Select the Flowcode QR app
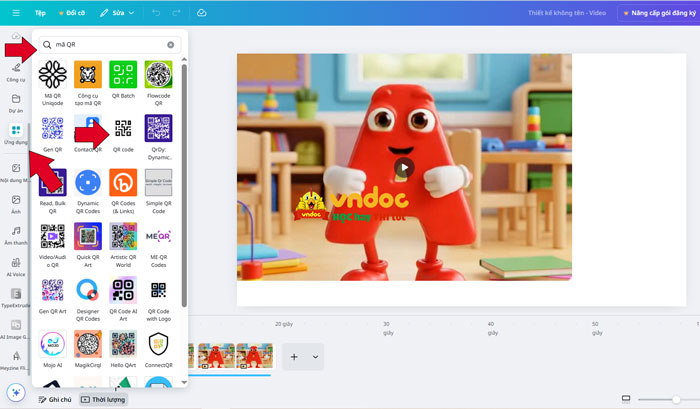Viewport: 700px width, 409px height. click(x=158, y=75)
